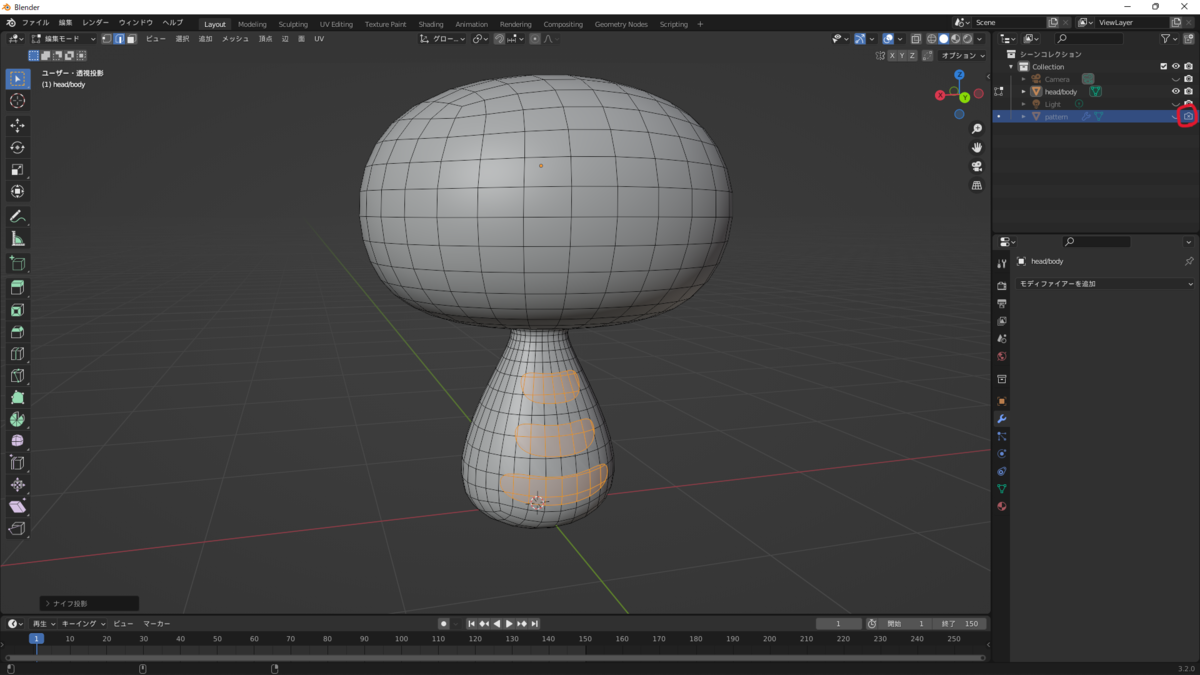Open the Add Modifier dropdown
Viewport: 1200px width, 675px height.
coord(1105,284)
